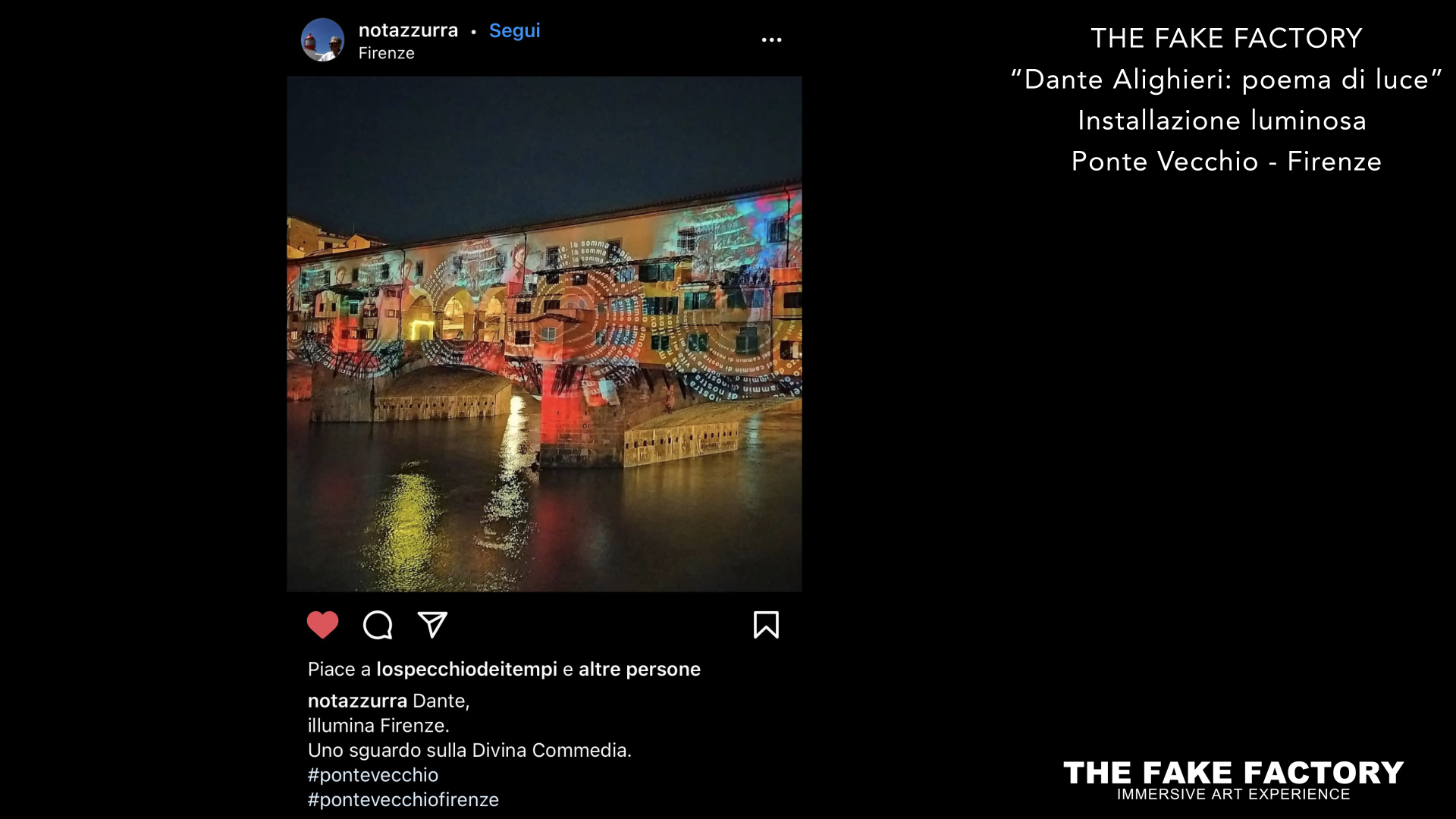
Task: Click the Ponte Vecchio - Firenze text line
Action: pos(1226,161)
